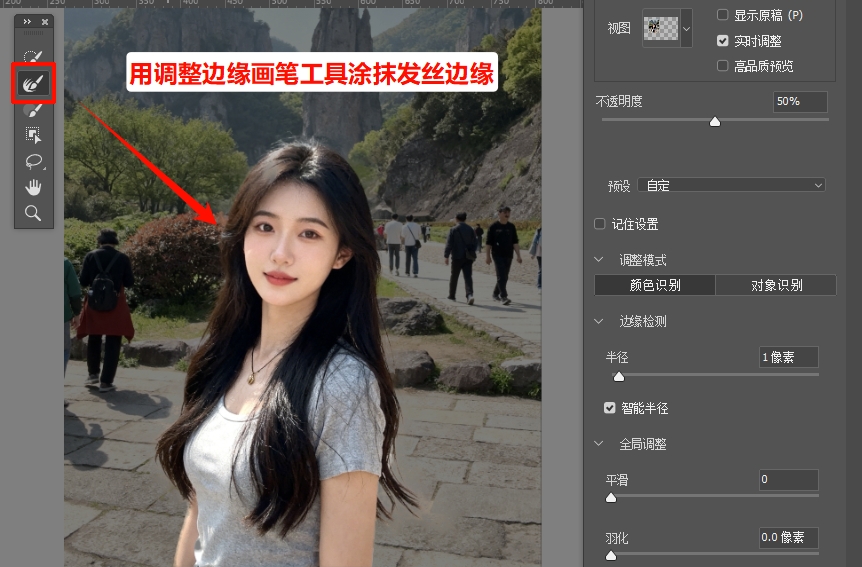Image resolution: width=862 pixels, height=567 pixels.
Task: Click the 平滑 slider handle
Action: pyautogui.click(x=611, y=498)
